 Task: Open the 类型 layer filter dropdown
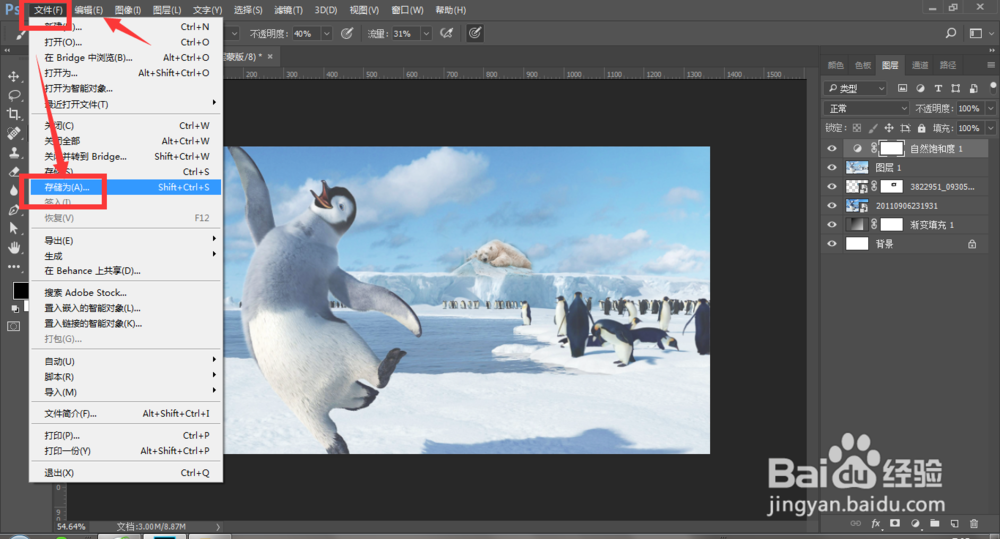856,88
